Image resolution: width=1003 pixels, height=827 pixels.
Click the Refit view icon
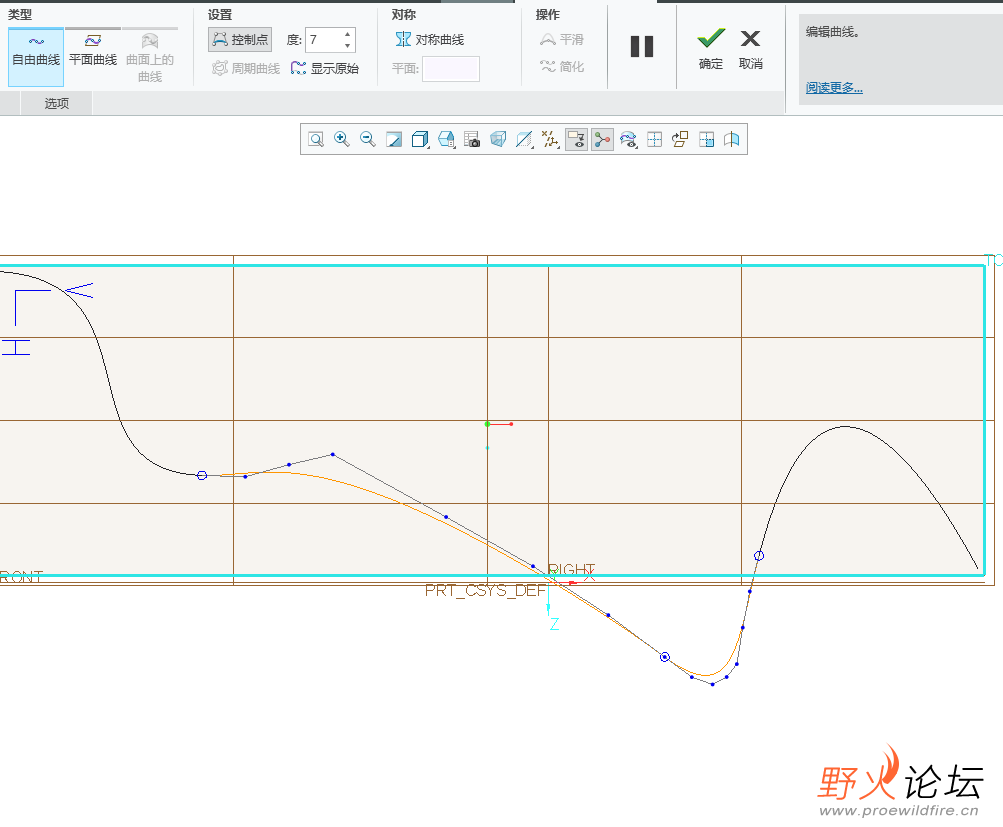pos(316,139)
